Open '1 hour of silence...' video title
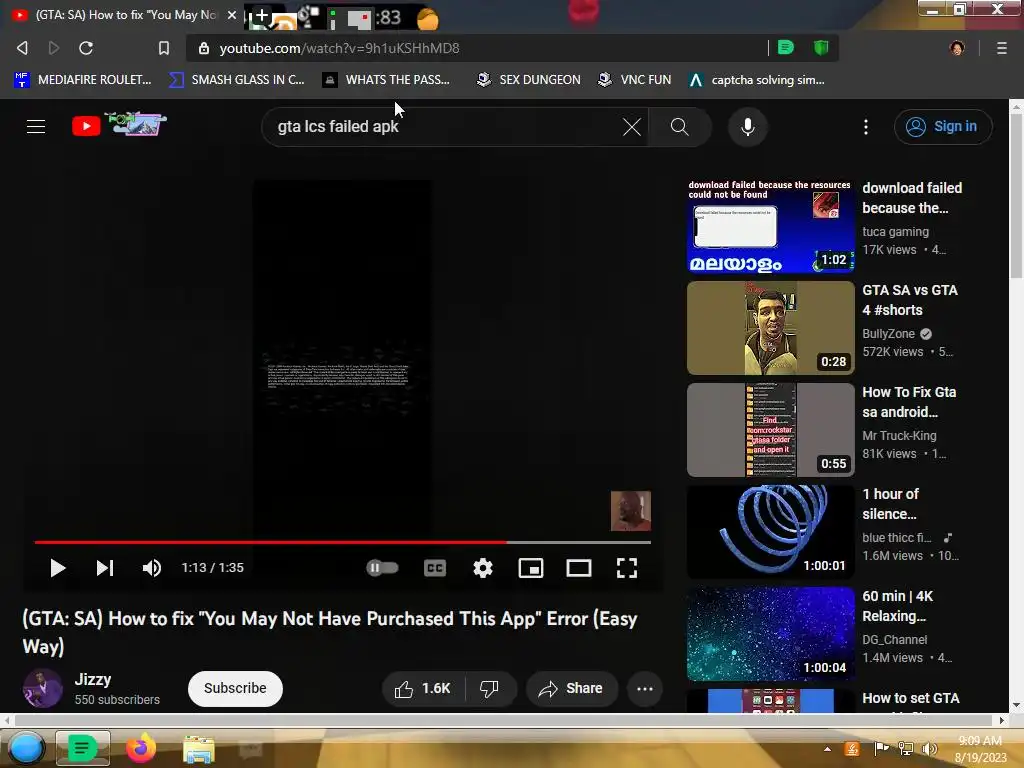The image size is (1024, 768). click(890, 504)
